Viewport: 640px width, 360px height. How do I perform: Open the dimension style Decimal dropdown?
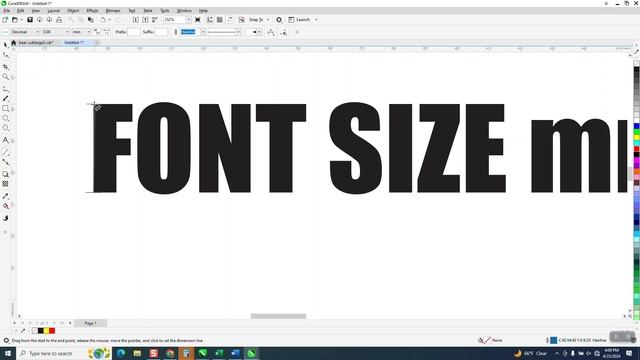[38, 32]
